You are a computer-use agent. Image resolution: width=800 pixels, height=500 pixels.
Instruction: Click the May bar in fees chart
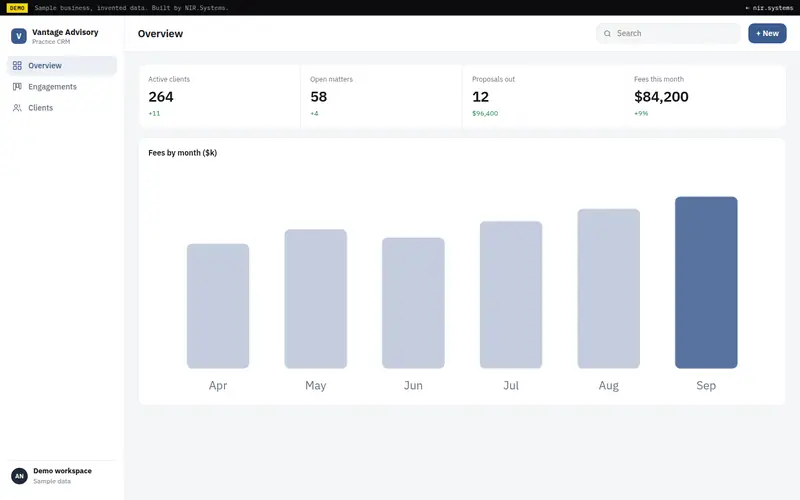click(x=316, y=299)
